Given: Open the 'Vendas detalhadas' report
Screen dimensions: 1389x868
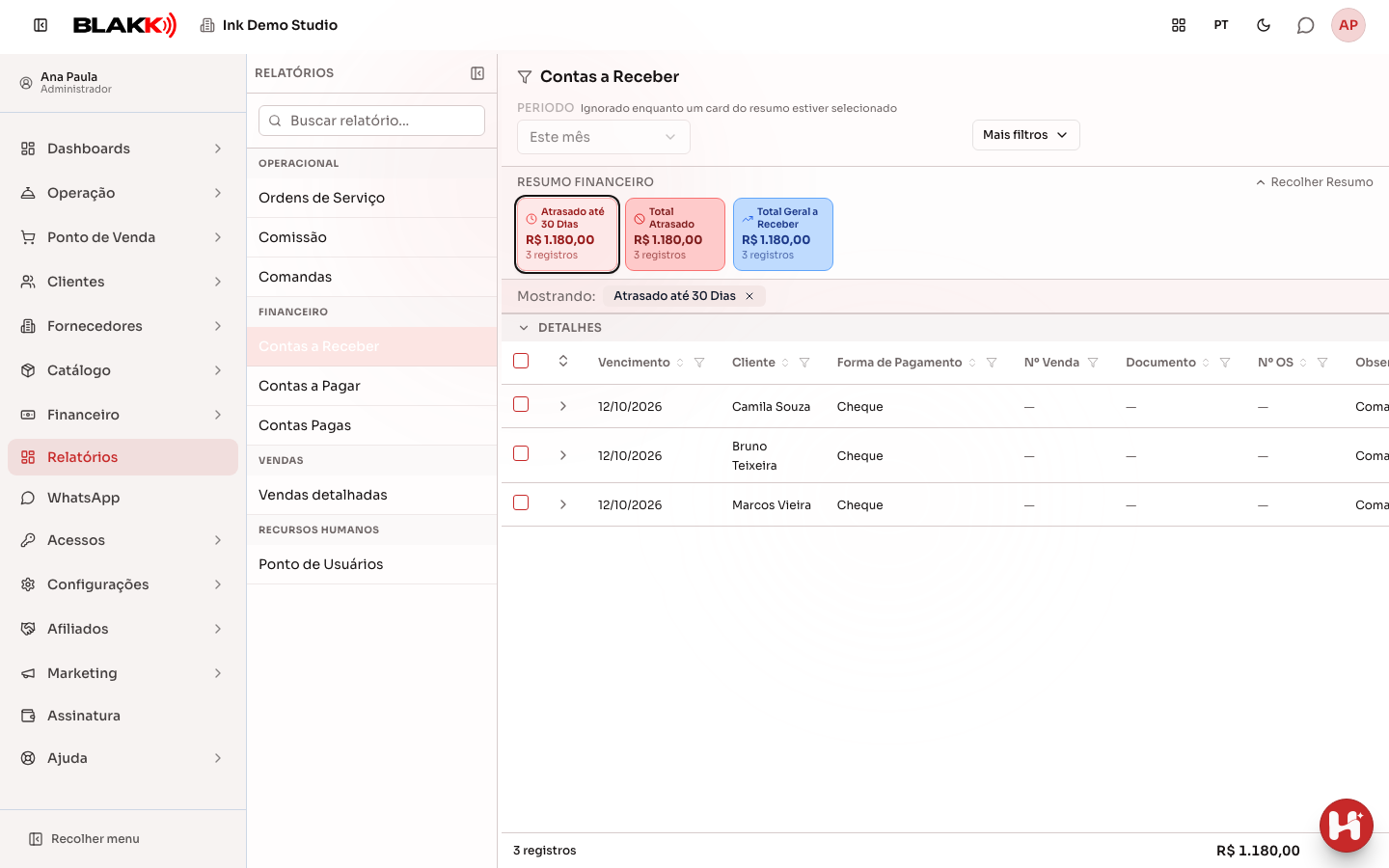Looking at the screenshot, I should (x=371, y=495).
